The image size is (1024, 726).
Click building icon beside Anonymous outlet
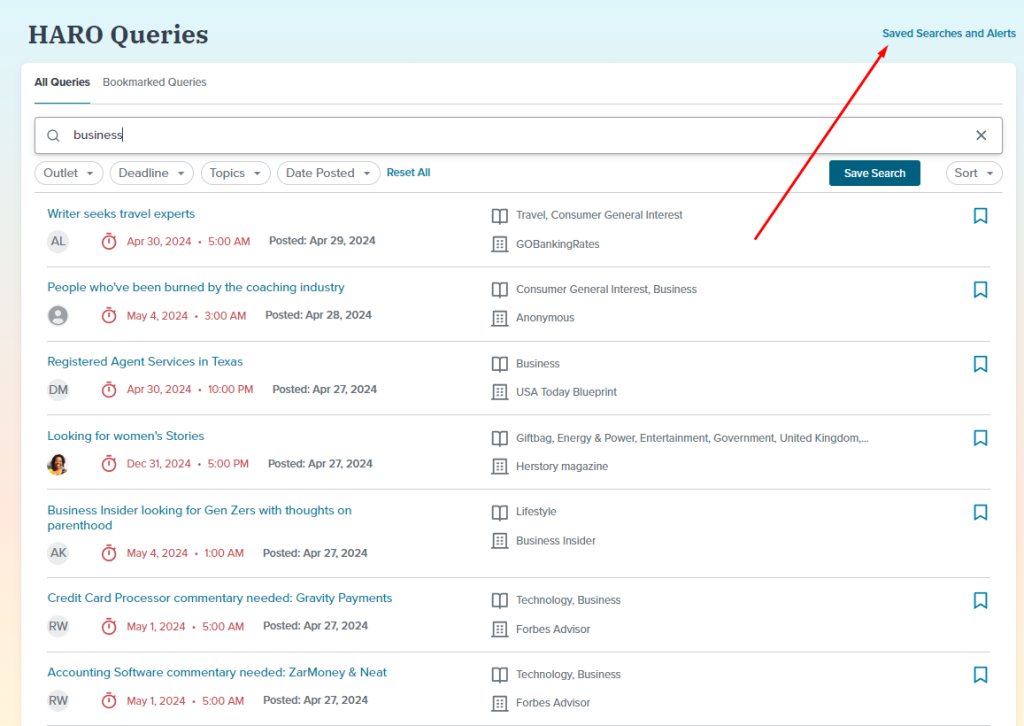[500, 318]
